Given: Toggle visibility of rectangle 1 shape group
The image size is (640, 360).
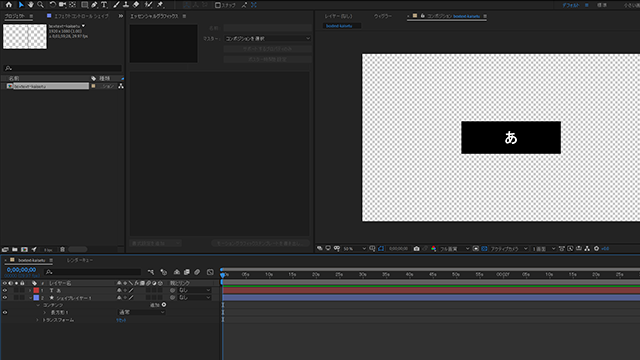Looking at the screenshot, I should click(5, 312).
